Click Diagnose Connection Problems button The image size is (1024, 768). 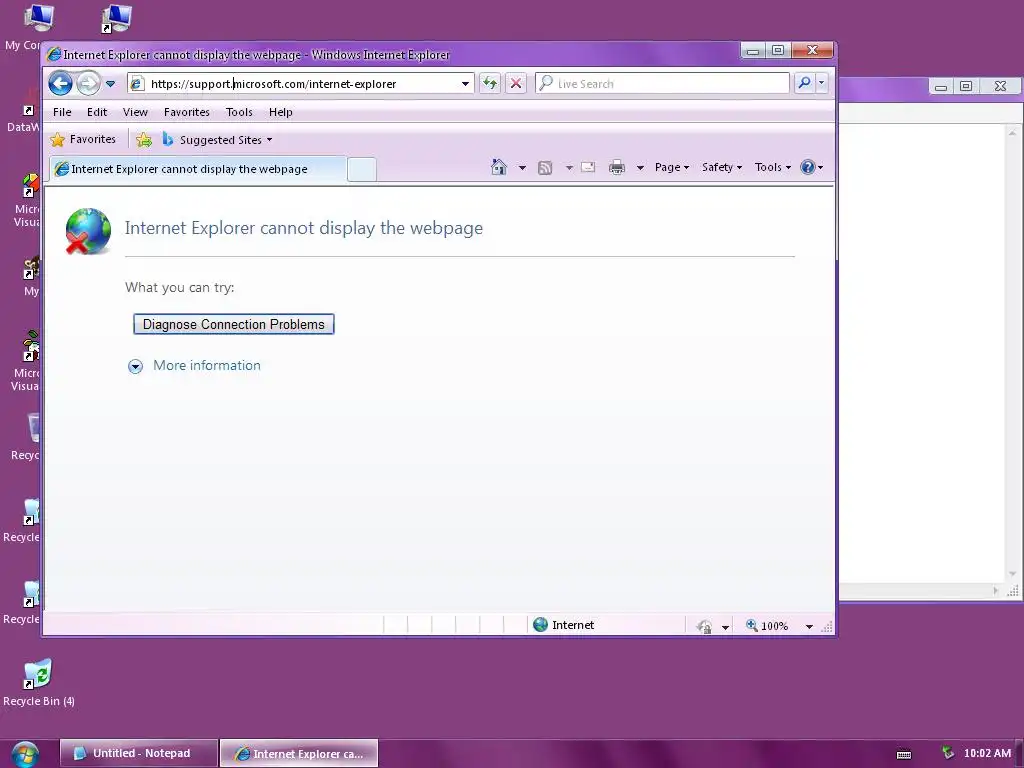234,325
